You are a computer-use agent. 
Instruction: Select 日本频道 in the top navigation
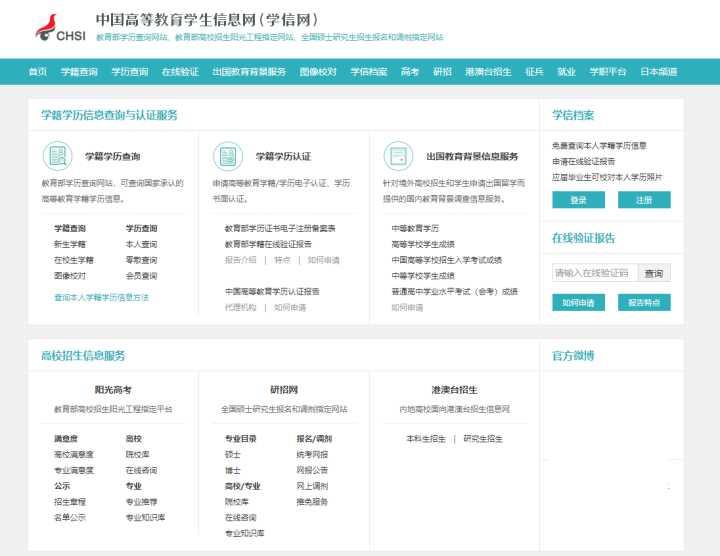pos(658,72)
